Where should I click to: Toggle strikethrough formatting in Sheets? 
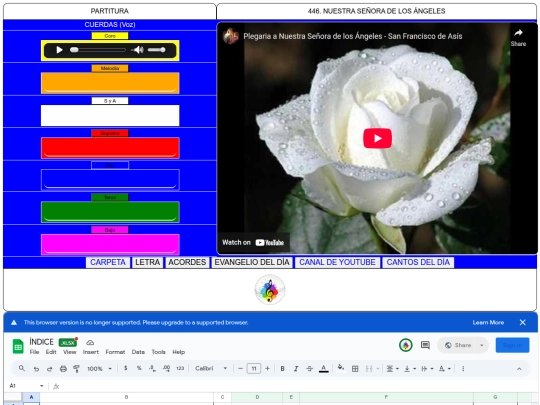pos(309,368)
